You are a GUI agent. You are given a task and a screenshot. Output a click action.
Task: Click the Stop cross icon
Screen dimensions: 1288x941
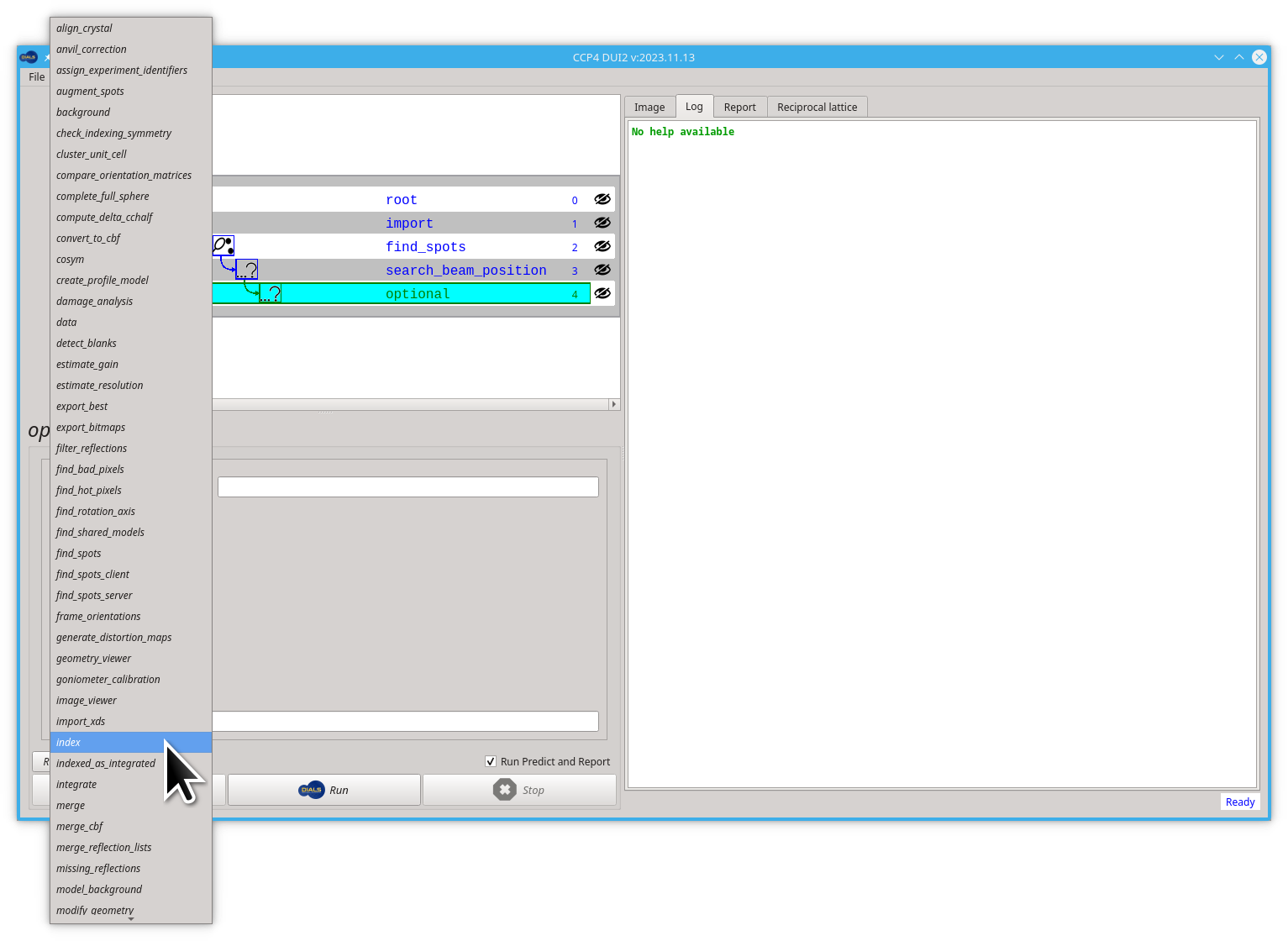point(505,790)
